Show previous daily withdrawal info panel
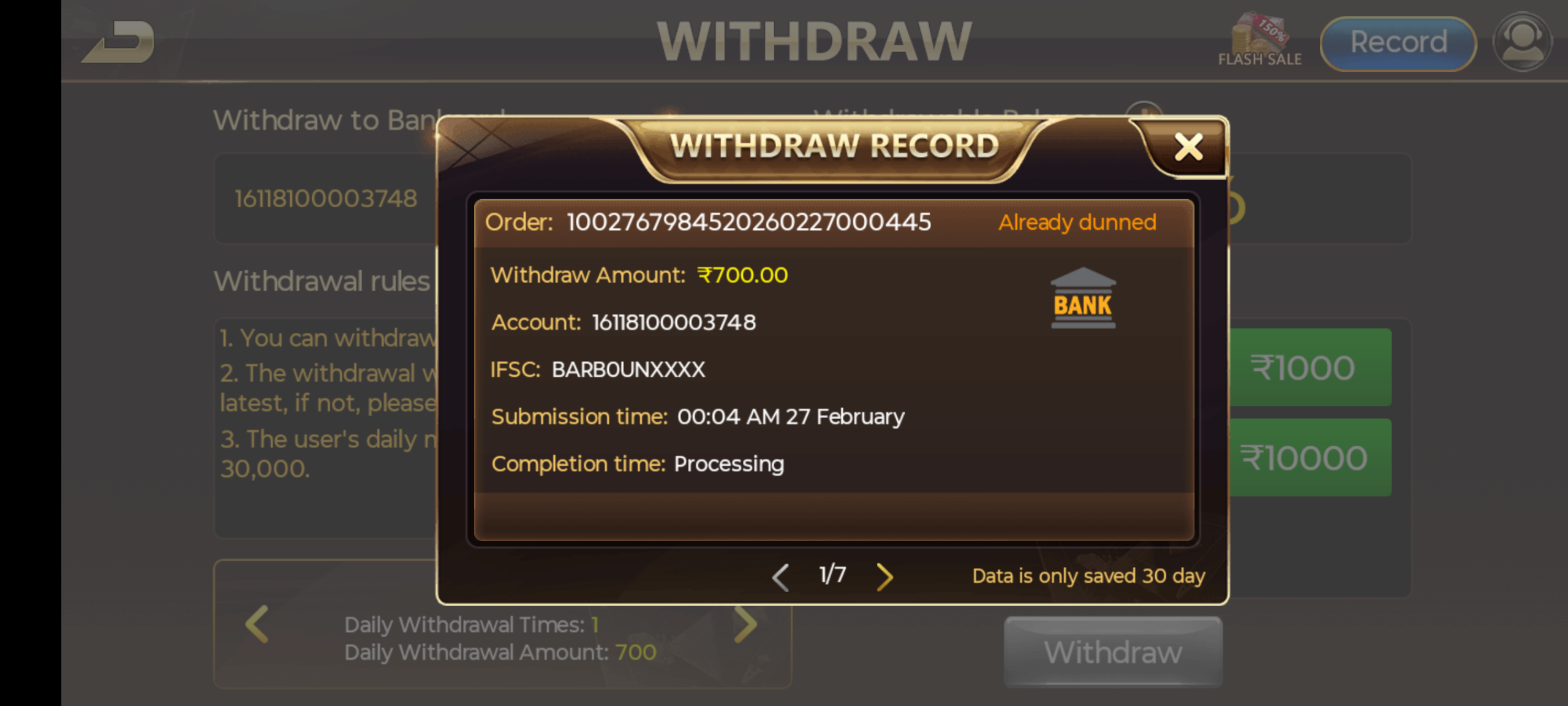The width and height of the screenshot is (1568, 706). click(x=257, y=624)
